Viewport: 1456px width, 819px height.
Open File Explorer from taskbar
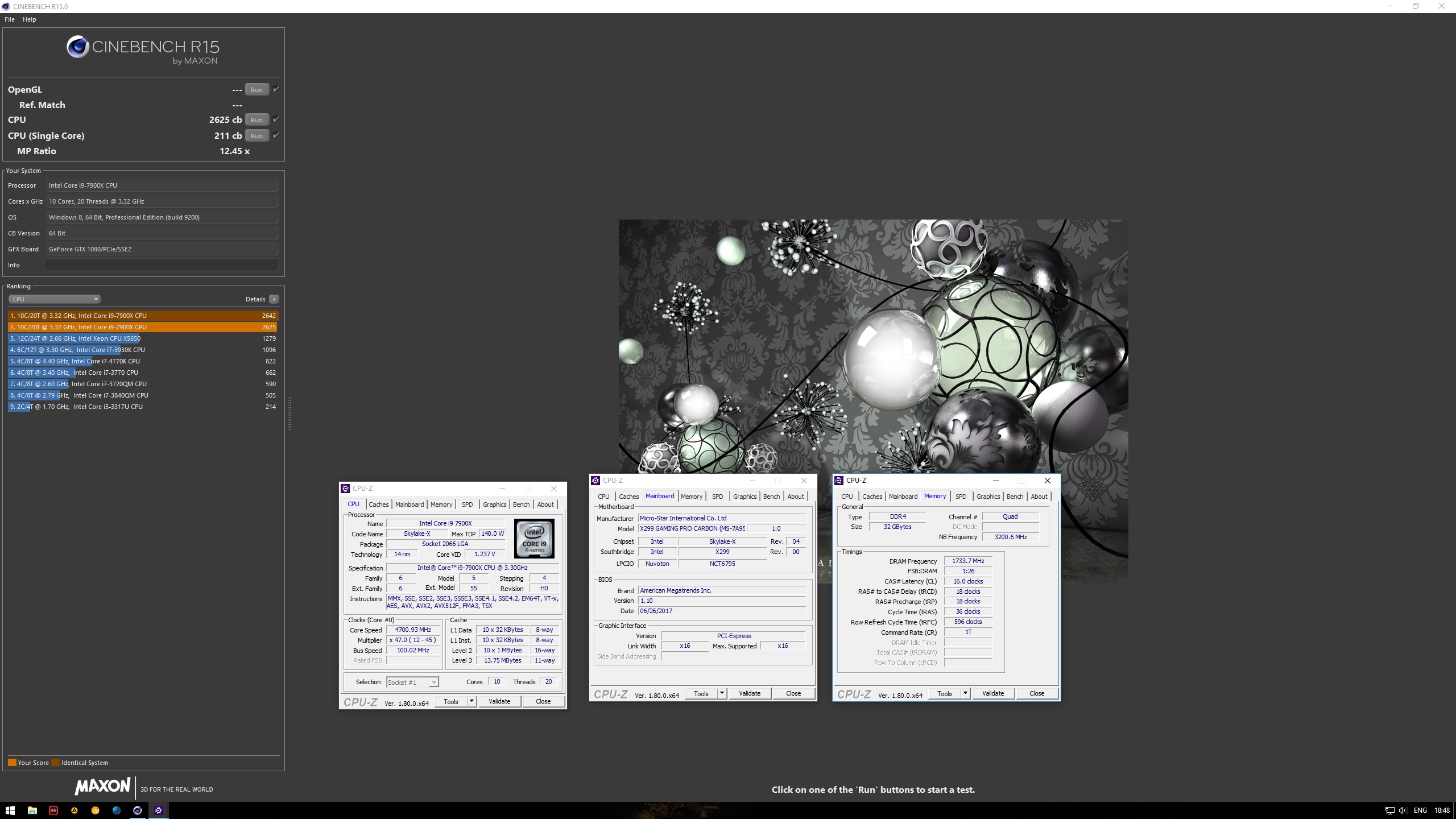pos(32,810)
